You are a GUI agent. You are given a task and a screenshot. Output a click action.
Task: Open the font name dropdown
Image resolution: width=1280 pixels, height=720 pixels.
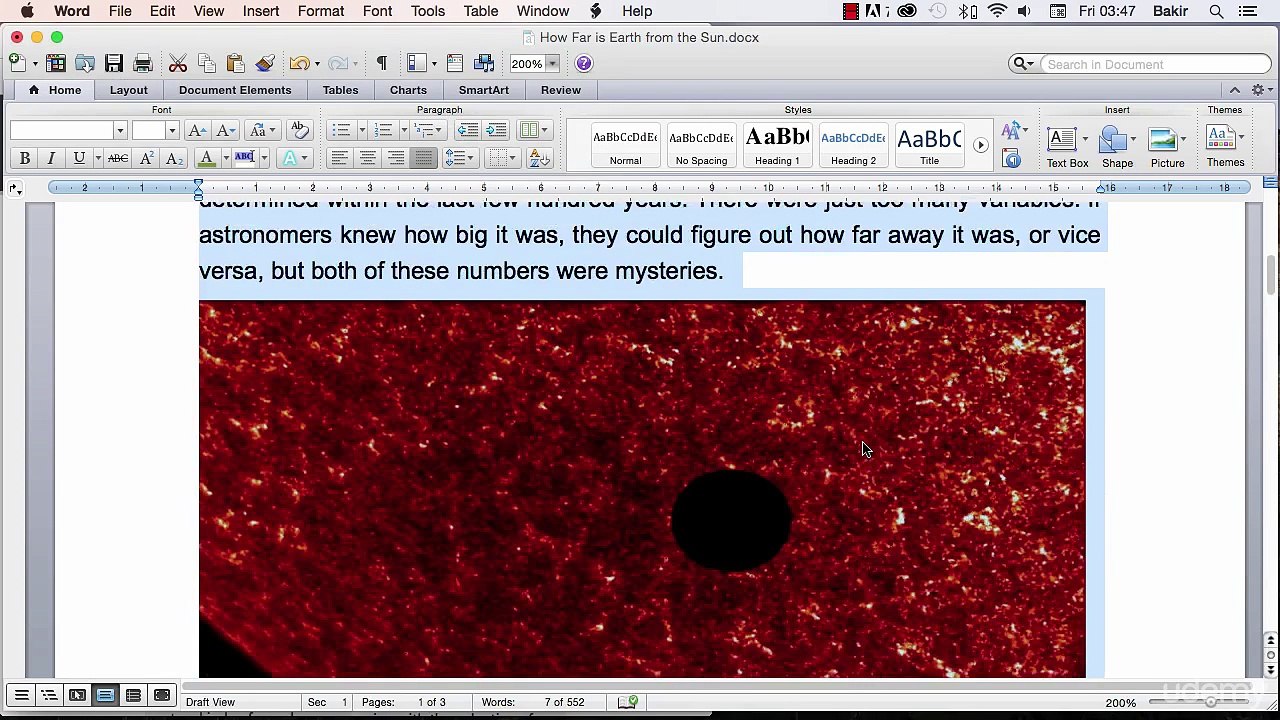coord(119,131)
